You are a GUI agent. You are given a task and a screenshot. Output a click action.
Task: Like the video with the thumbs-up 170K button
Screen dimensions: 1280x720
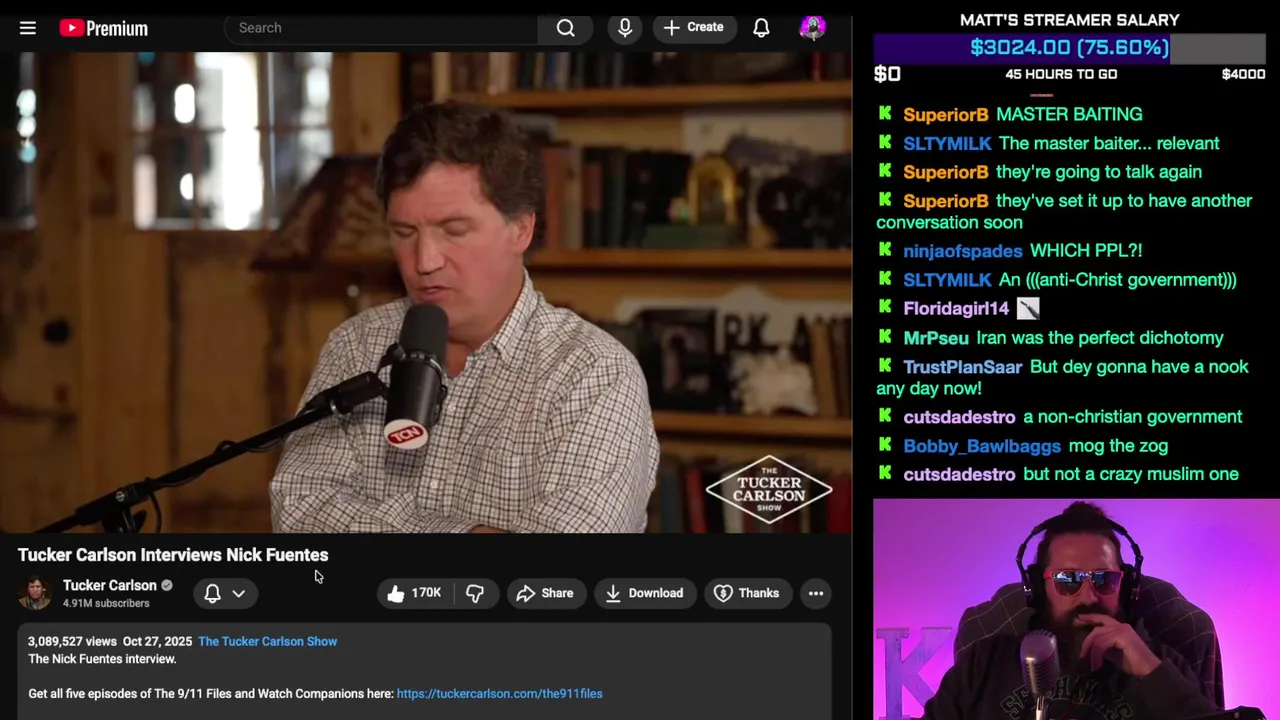point(414,593)
